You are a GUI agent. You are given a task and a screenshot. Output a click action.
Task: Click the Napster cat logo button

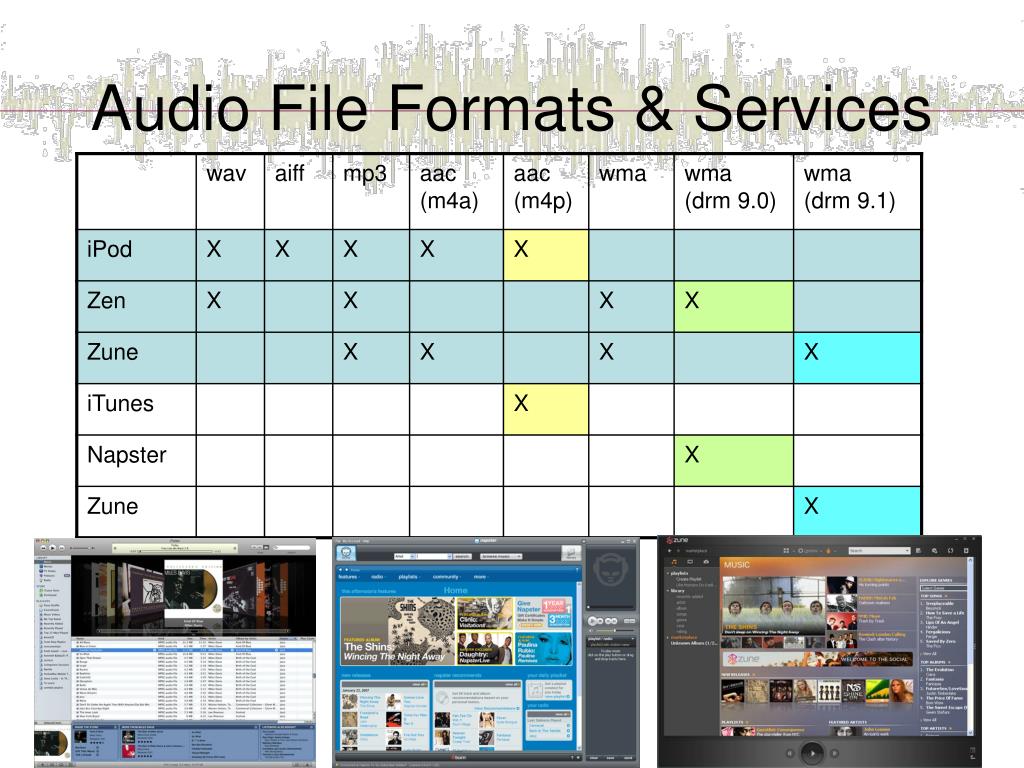[346, 553]
